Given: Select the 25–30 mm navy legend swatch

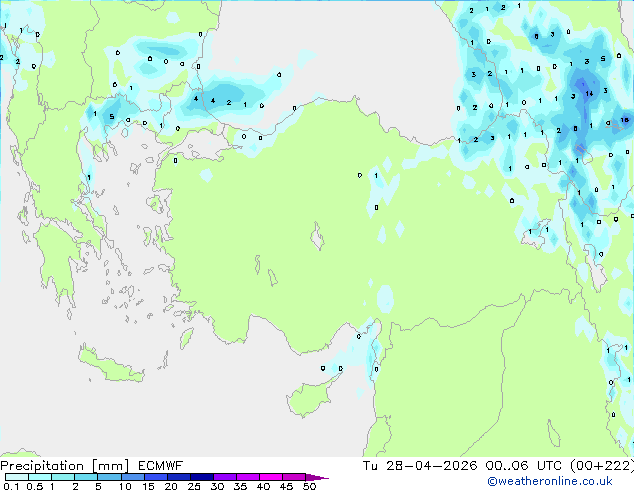Looking at the screenshot, I should 201,477.
